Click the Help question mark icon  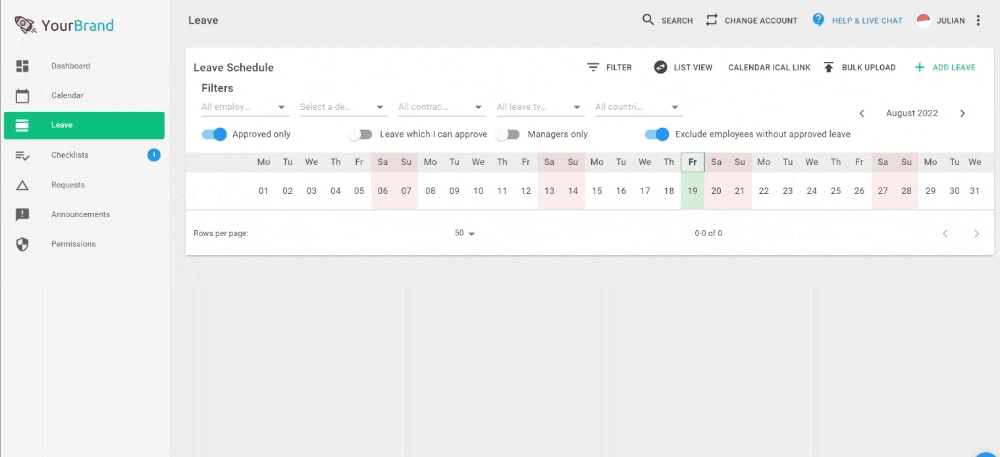[x=818, y=20]
